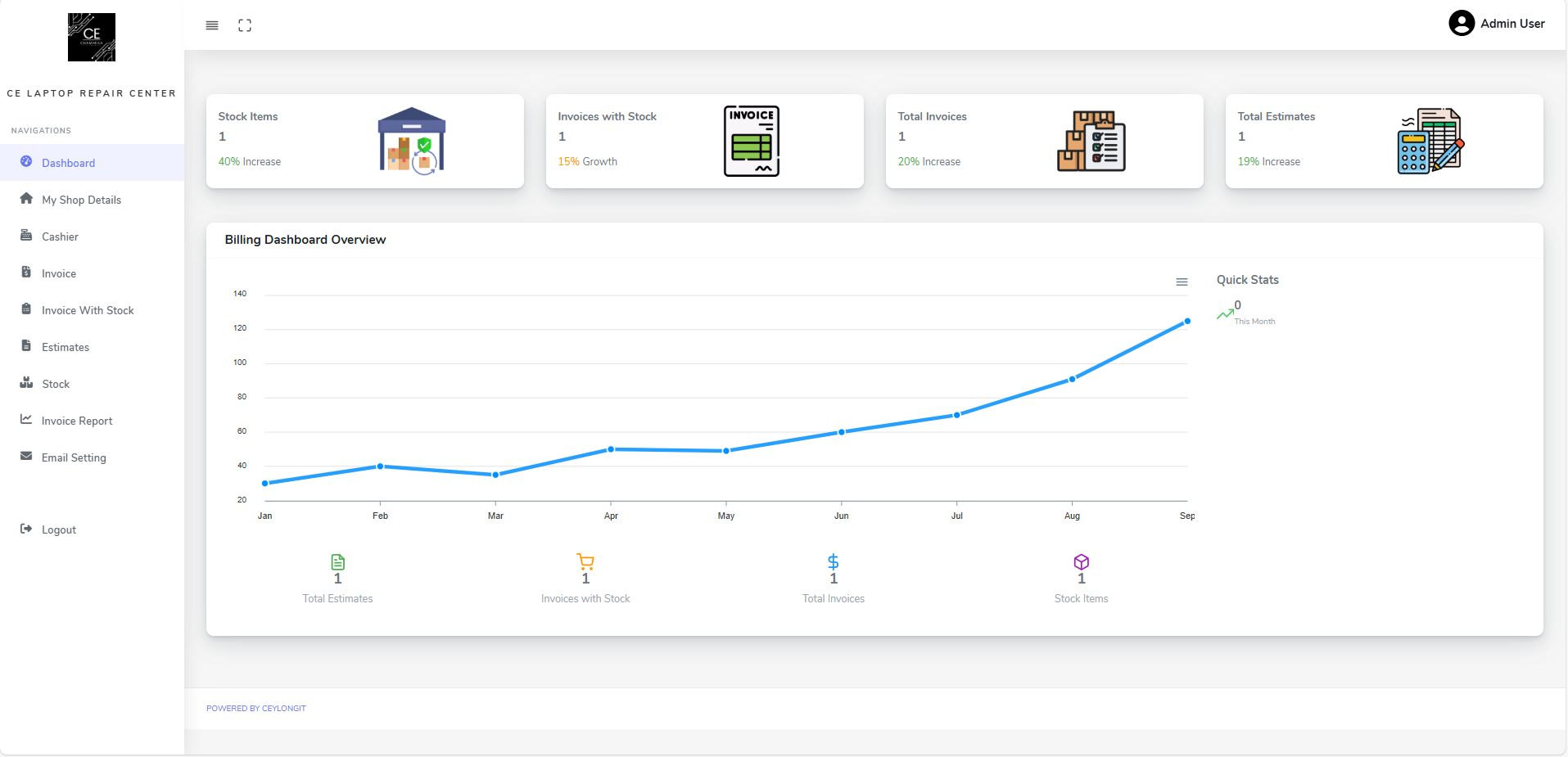Image resolution: width=1568 pixels, height=757 pixels.
Task: Select the Dashboard icon in sidebar
Action: point(25,162)
